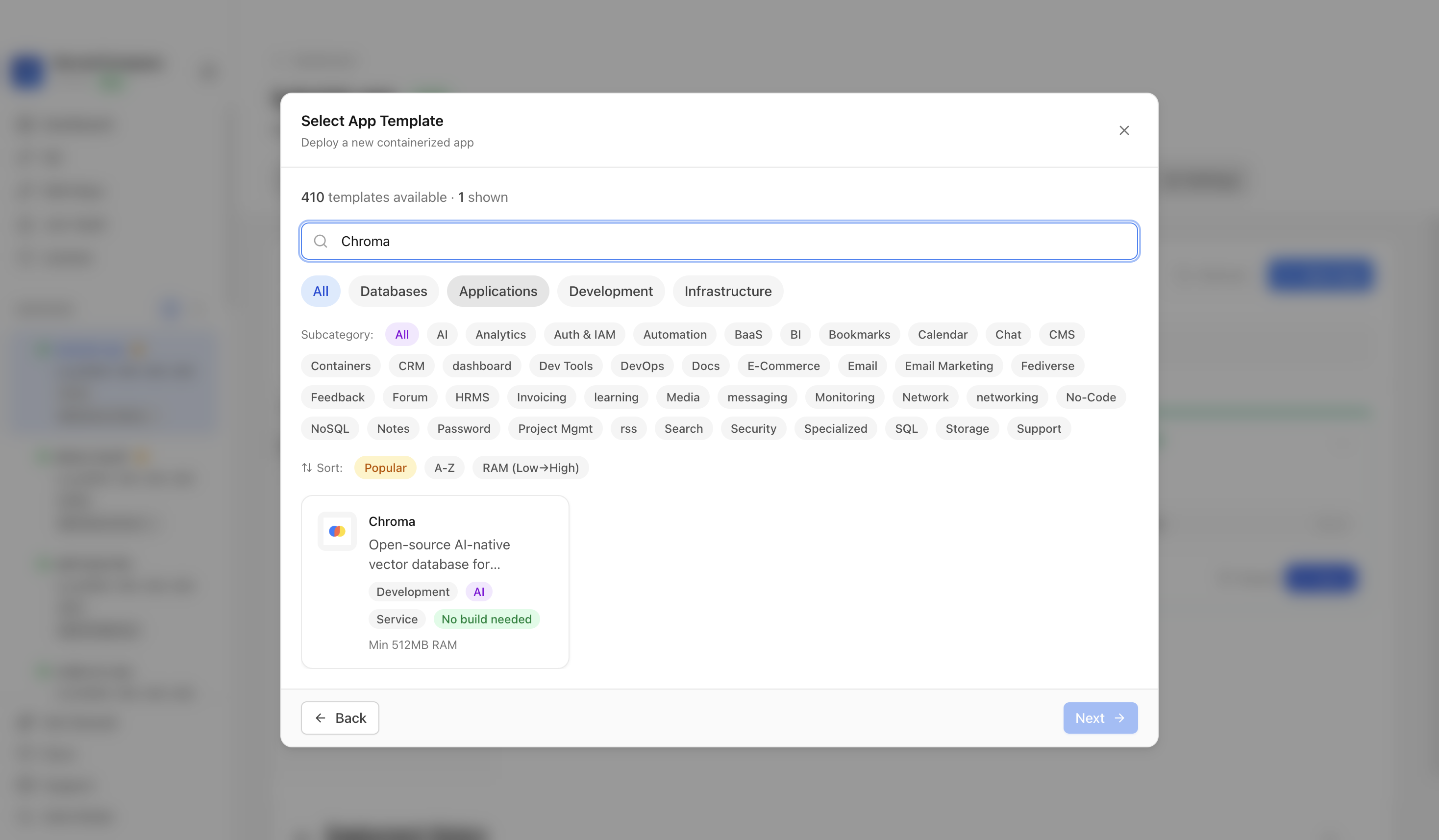Filter by AI subcategory
Viewport: 1439px width, 840px height.
coord(442,335)
